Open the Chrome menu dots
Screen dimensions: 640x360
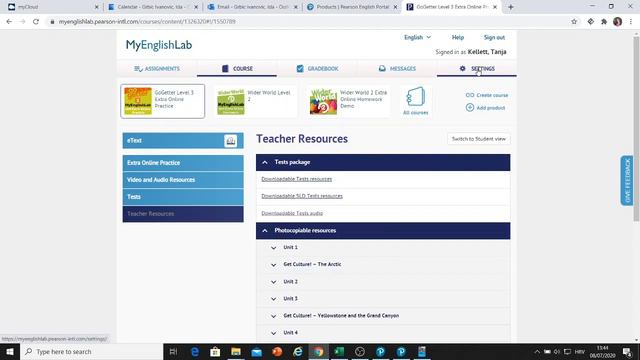631,22
